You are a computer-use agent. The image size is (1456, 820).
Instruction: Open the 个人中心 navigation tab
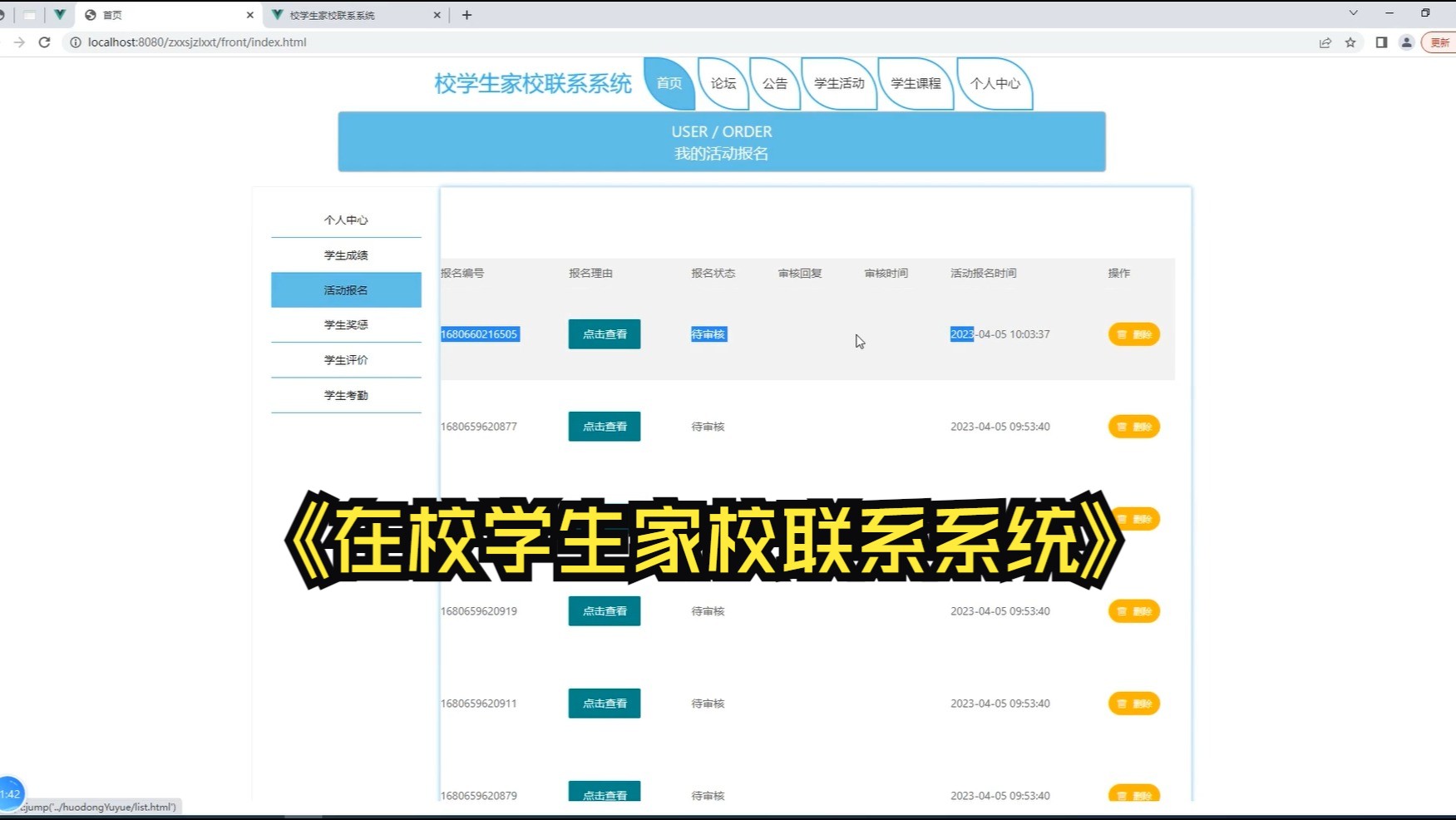pyautogui.click(x=995, y=83)
